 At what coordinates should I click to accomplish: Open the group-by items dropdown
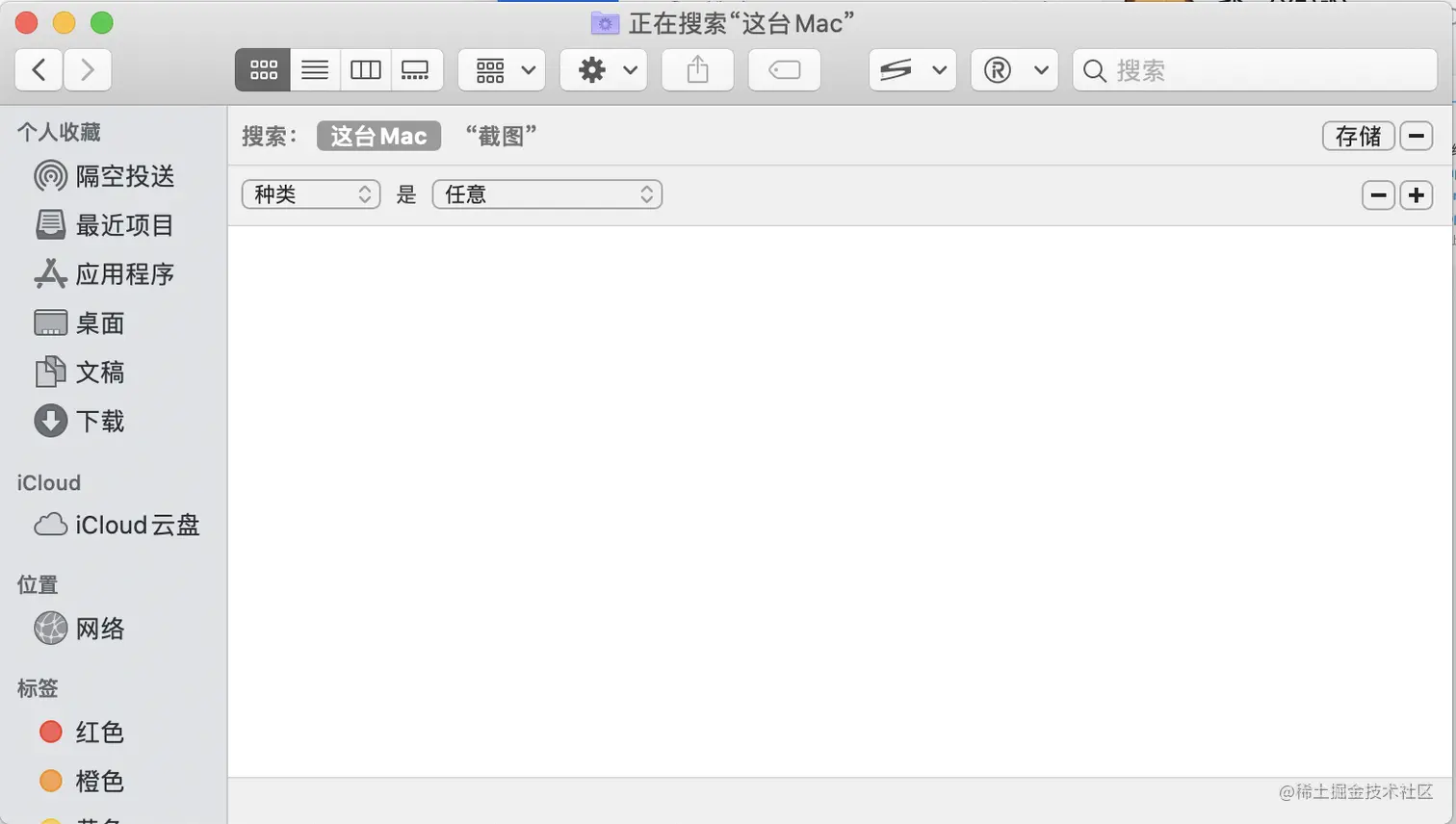(x=502, y=70)
